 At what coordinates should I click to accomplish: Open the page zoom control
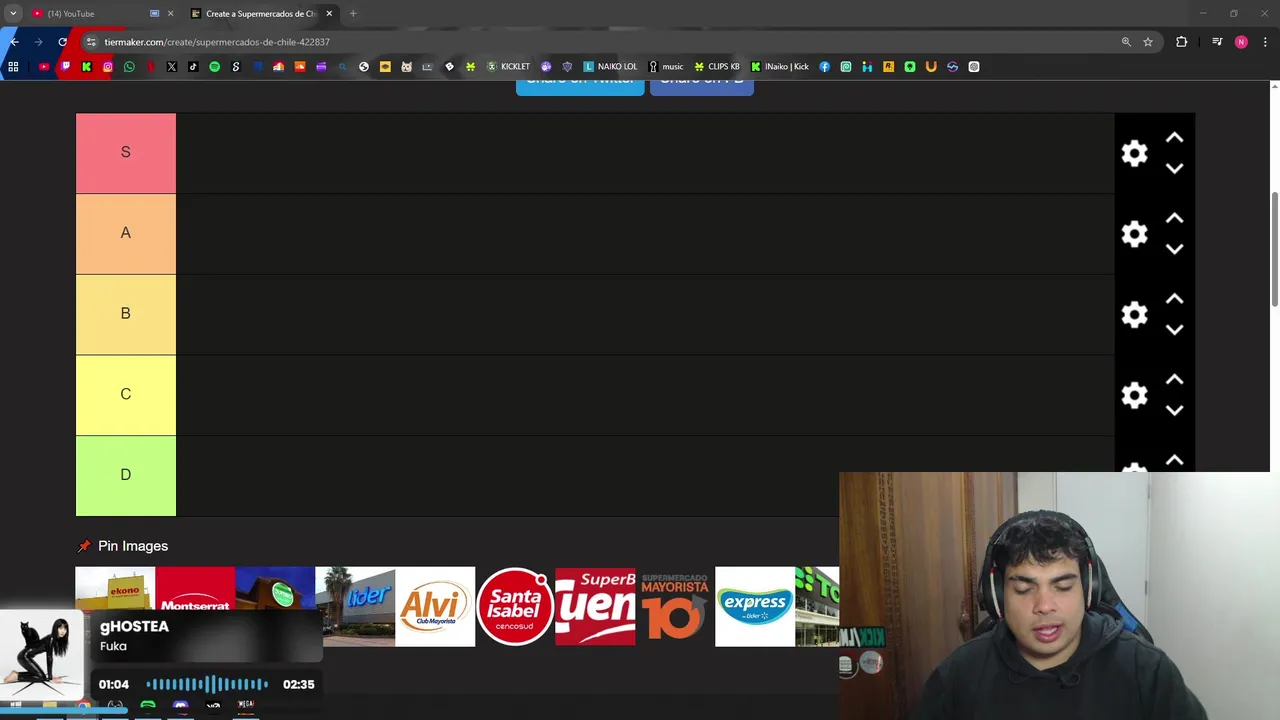(1126, 42)
